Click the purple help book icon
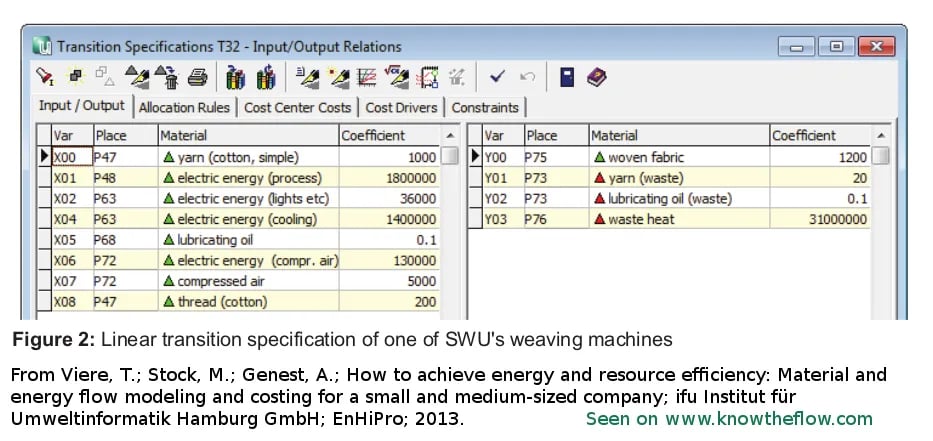Viewport: 933px width, 441px height. tap(596, 77)
